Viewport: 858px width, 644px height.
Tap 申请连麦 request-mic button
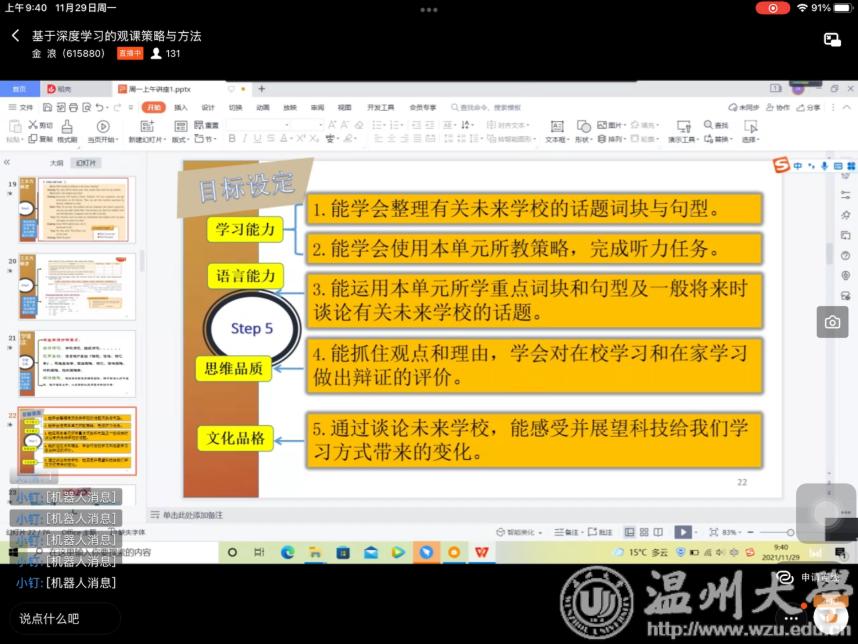808,578
